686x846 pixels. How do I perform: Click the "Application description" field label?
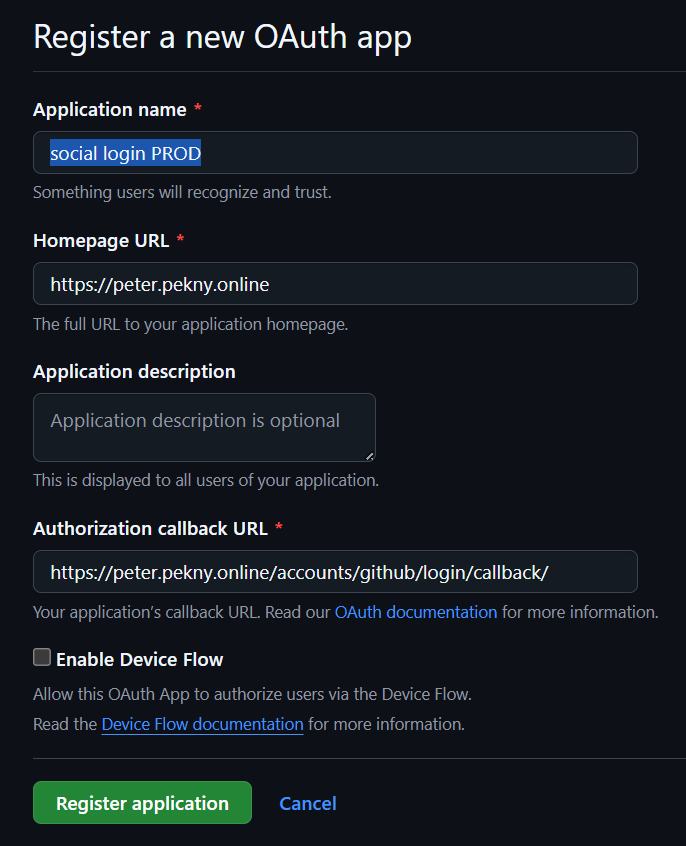pos(134,372)
